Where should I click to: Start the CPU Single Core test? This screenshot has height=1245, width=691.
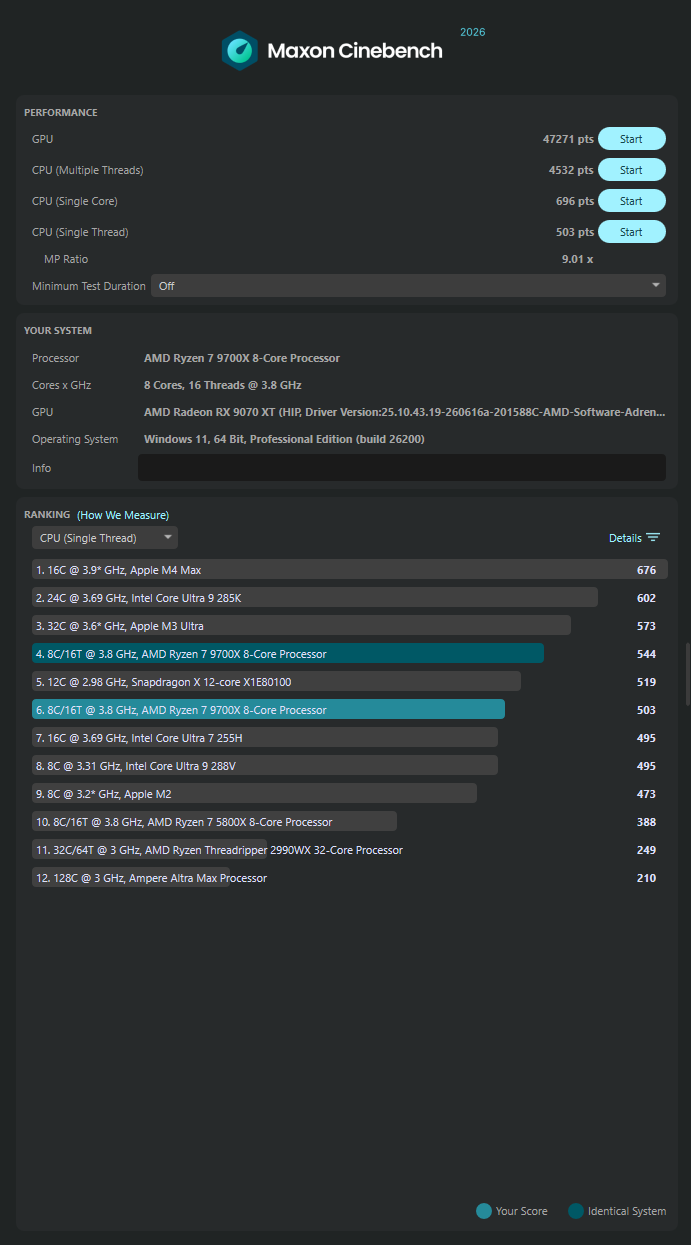[x=631, y=201]
